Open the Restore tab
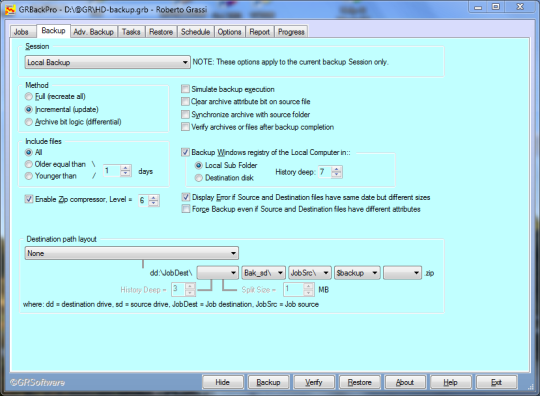540x396 pixels. (x=161, y=32)
